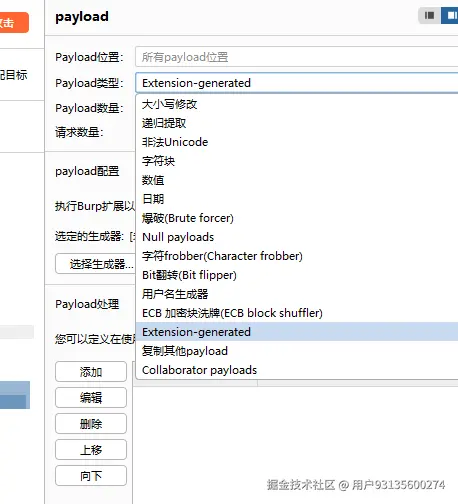Click the 向下 button

(x=91, y=476)
